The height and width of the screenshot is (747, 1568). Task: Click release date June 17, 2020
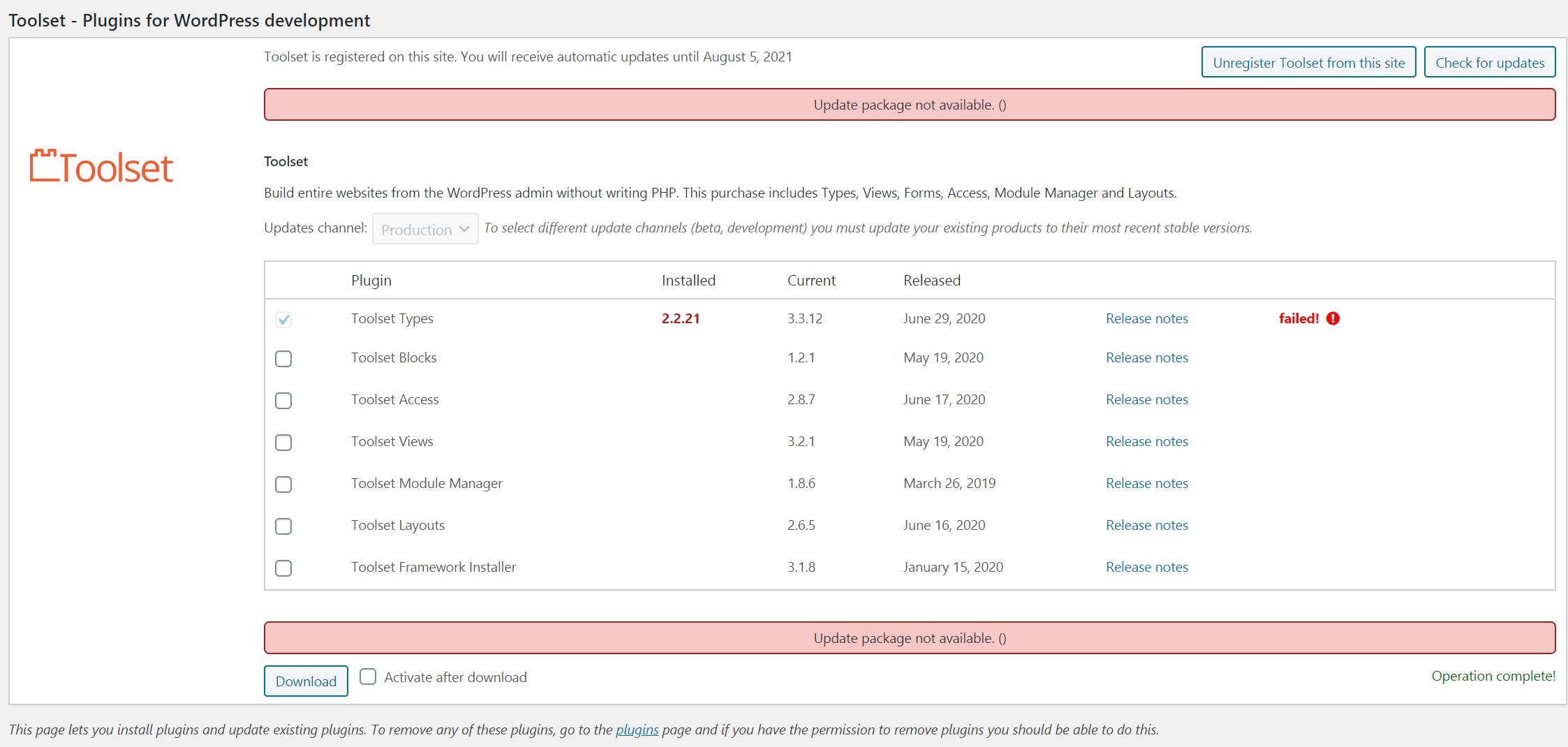[x=944, y=399]
